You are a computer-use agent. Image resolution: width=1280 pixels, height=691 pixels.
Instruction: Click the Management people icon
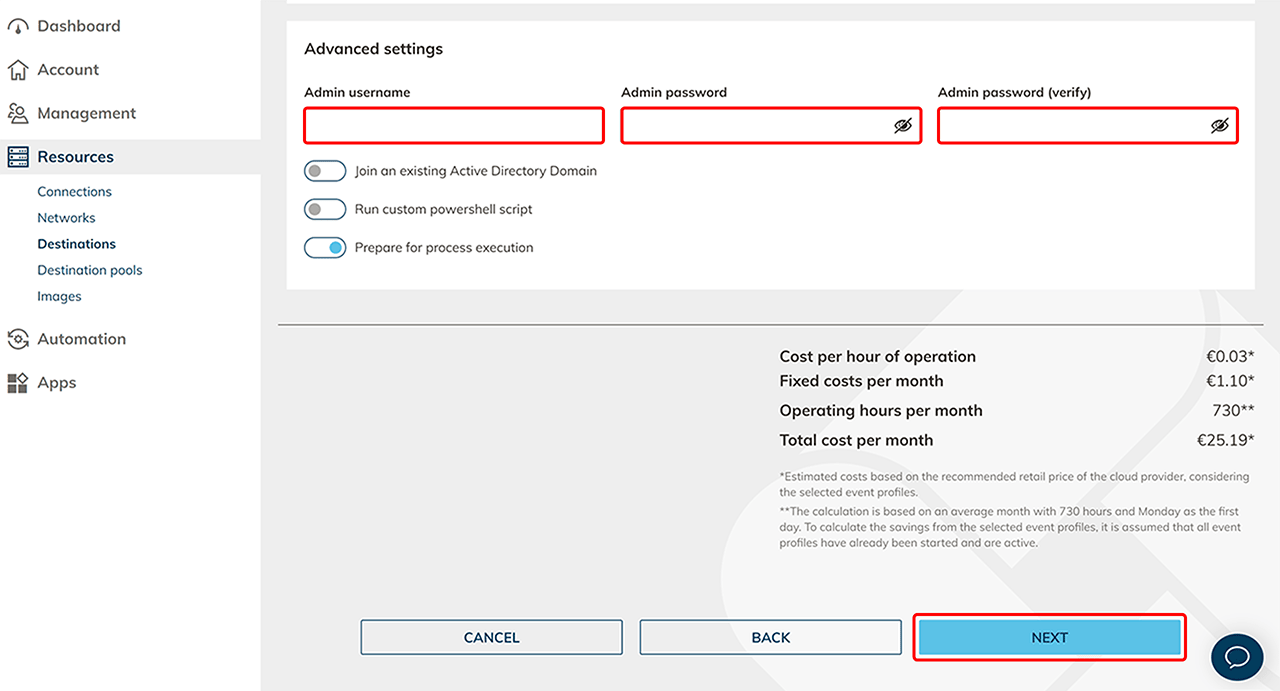coord(18,114)
